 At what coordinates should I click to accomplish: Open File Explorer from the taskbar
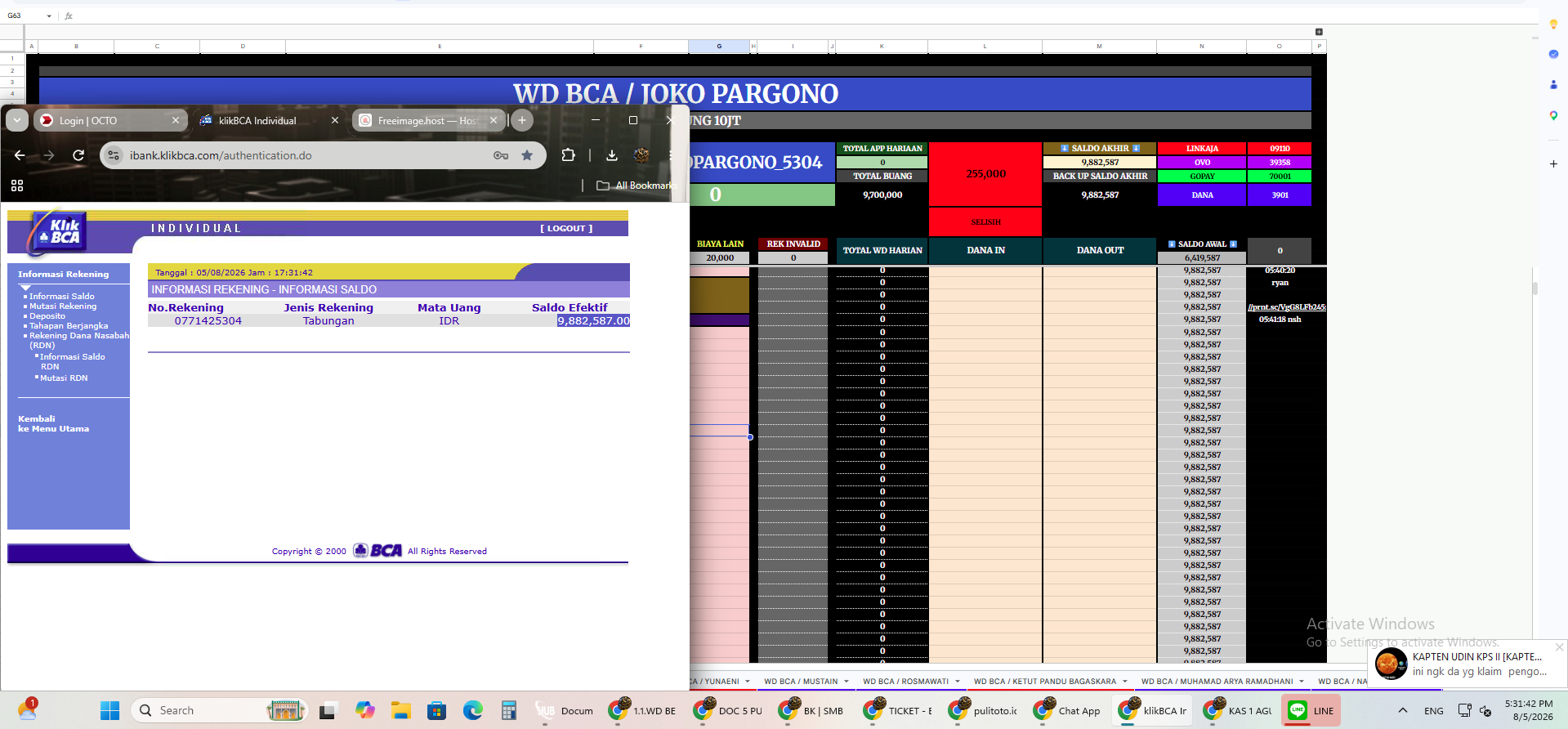pos(400,711)
